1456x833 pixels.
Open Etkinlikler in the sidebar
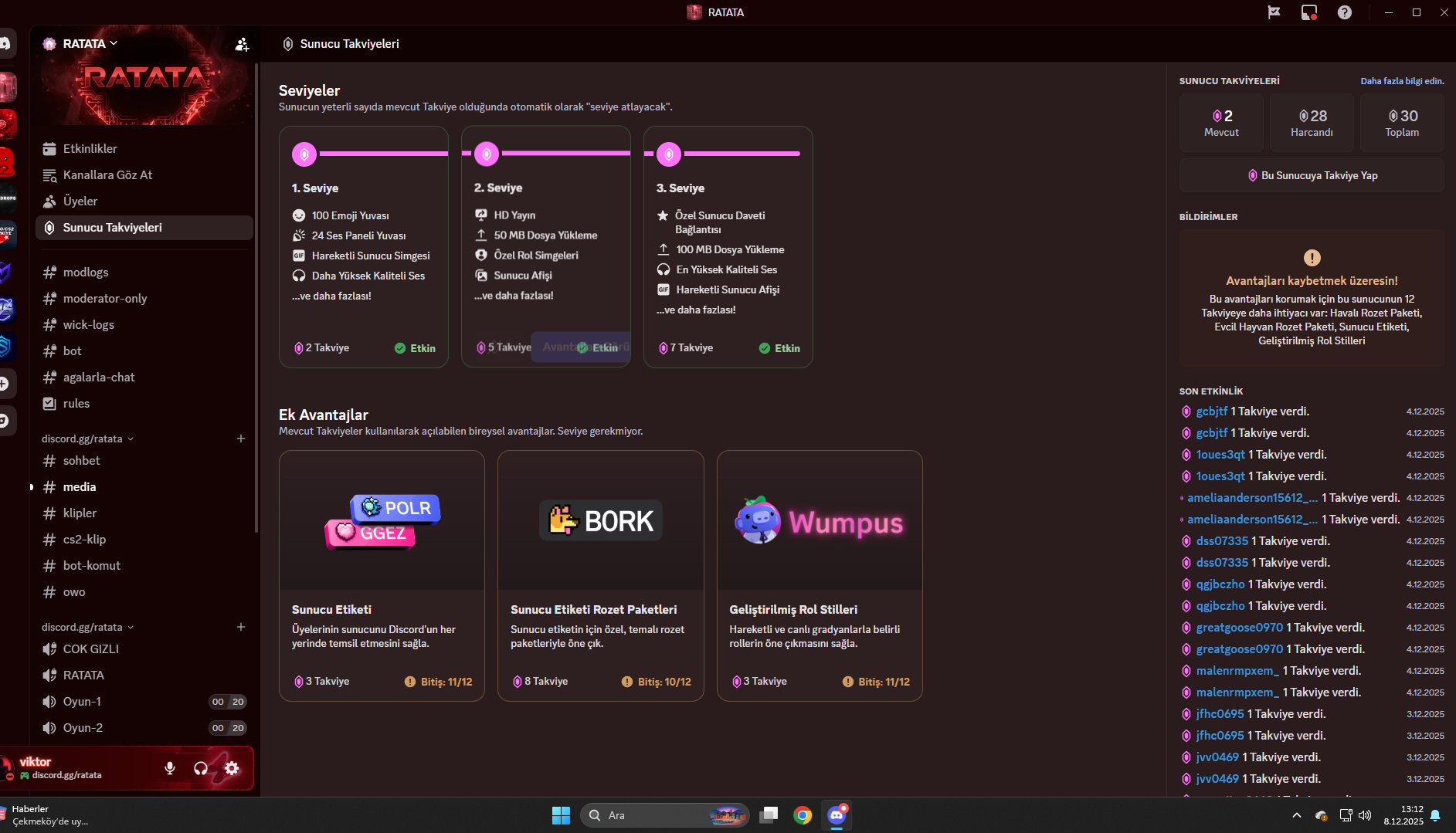(144, 148)
